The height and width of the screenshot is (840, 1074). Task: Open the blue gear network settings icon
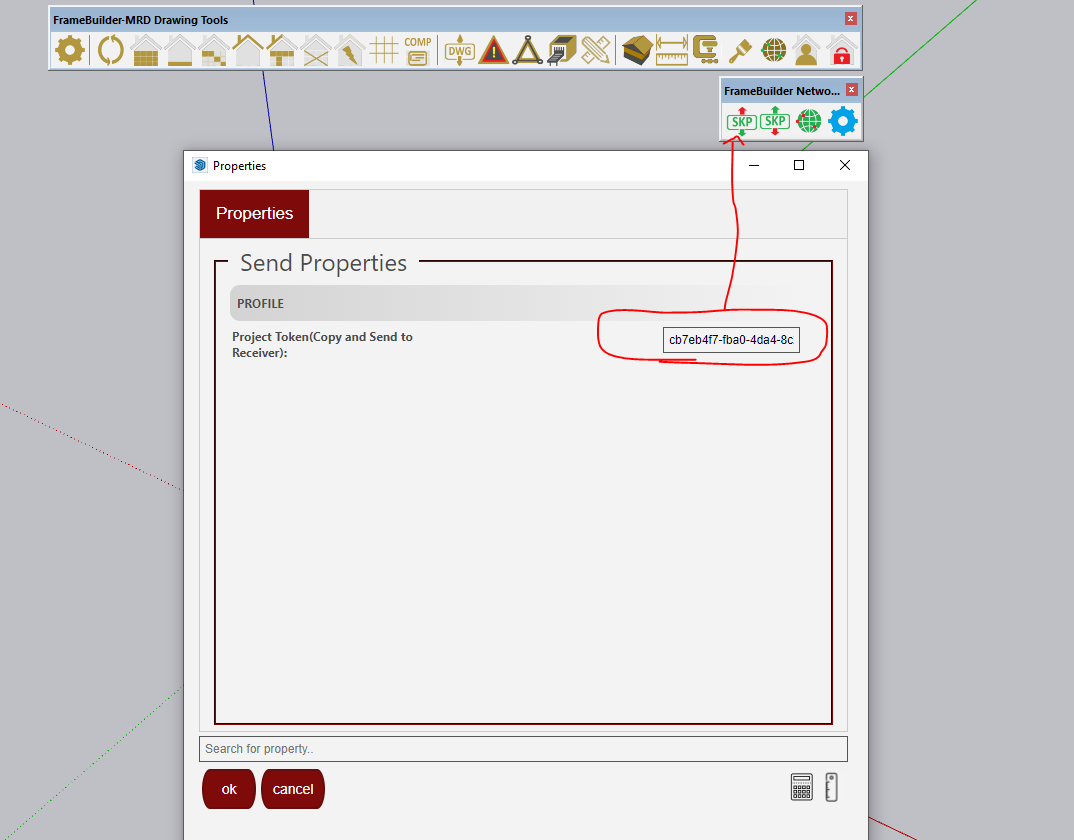[842, 121]
